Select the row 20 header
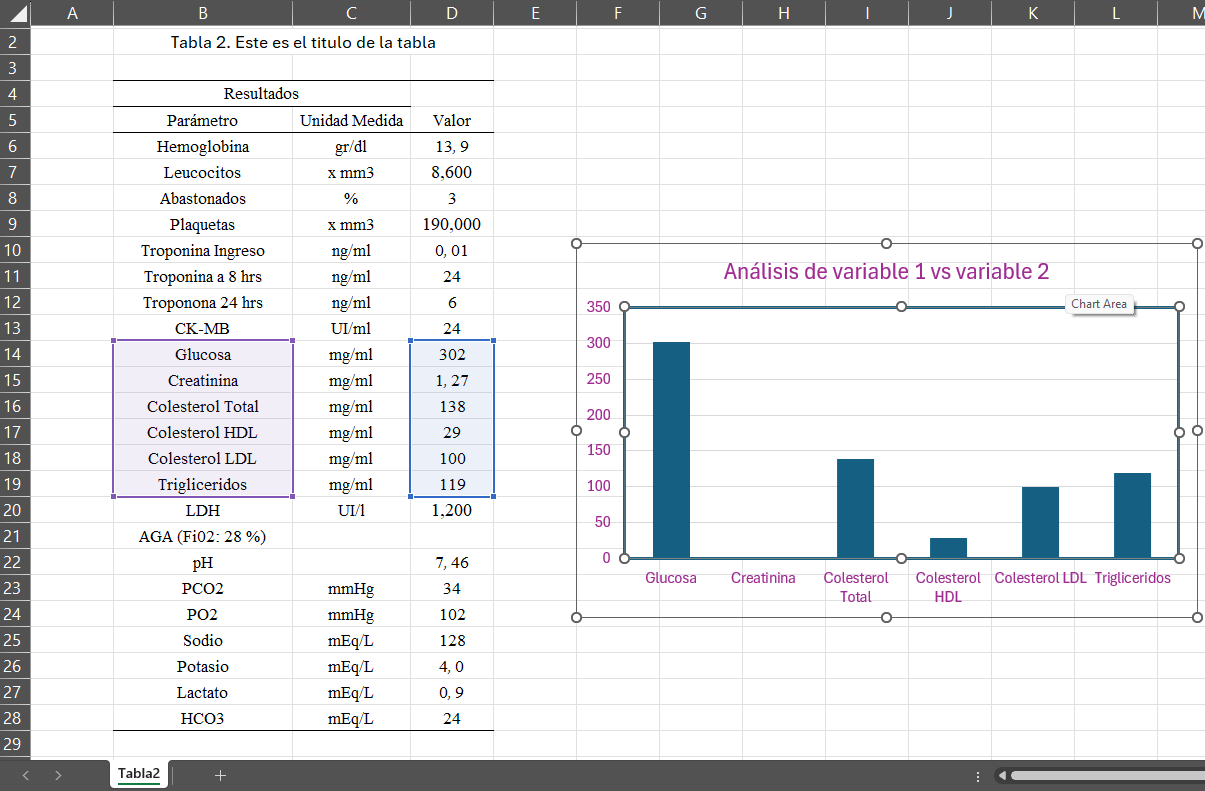1205x791 pixels. coord(14,510)
